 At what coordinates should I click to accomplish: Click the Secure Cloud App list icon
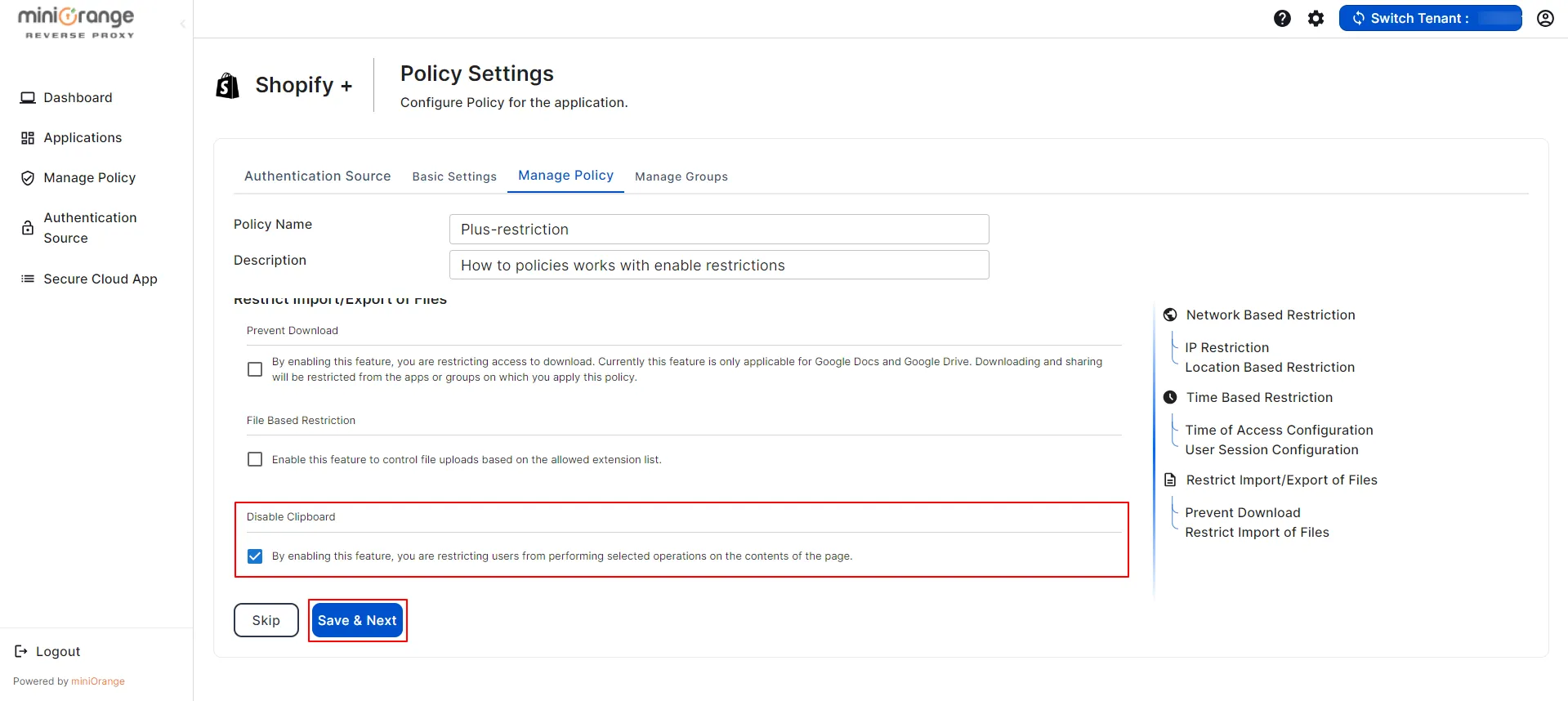[x=28, y=279]
